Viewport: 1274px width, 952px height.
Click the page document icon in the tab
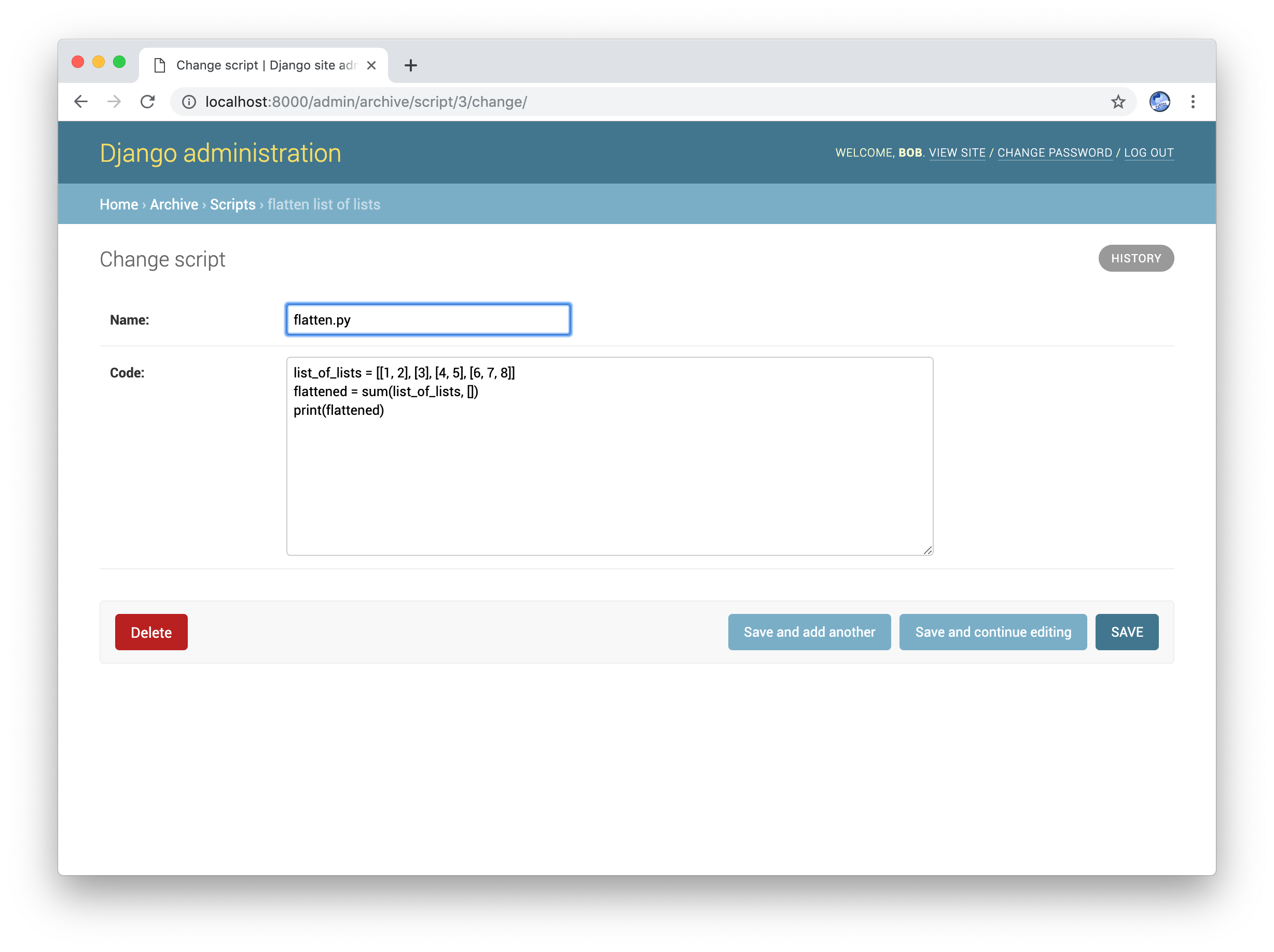point(160,65)
